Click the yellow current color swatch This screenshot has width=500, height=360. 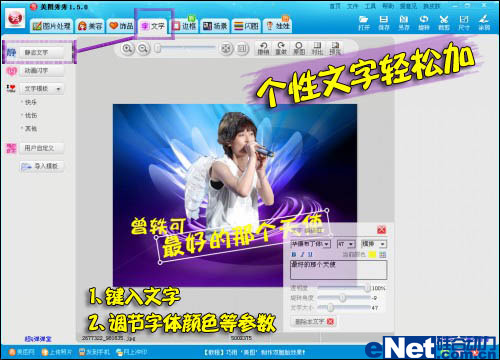tap(372, 255)
